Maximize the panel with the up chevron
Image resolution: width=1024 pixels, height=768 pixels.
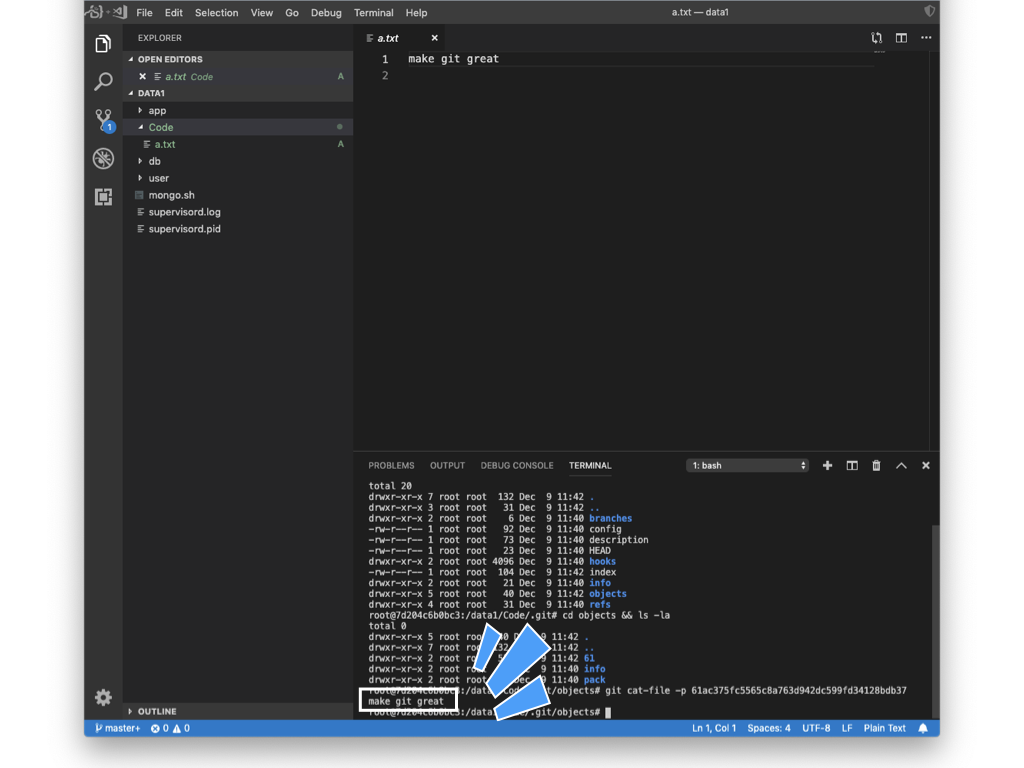coord(901,466)
